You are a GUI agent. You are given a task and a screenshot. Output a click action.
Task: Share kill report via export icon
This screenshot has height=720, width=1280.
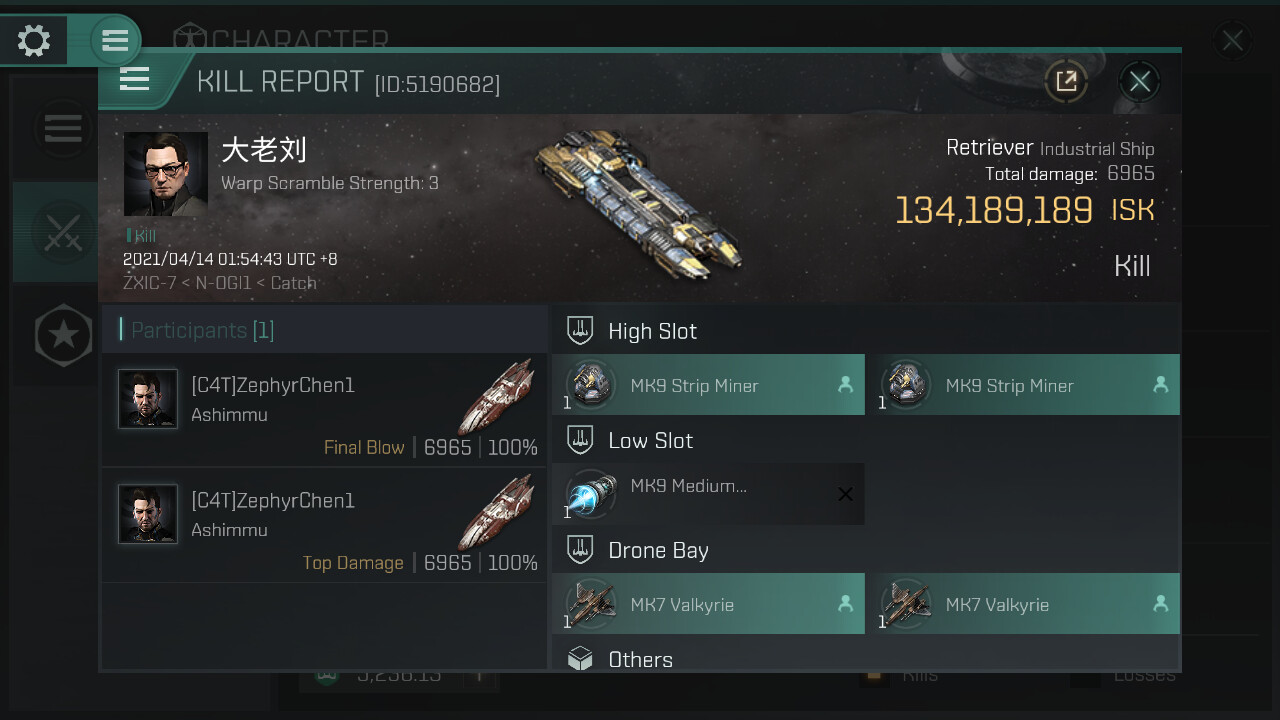pos(1066,81)
